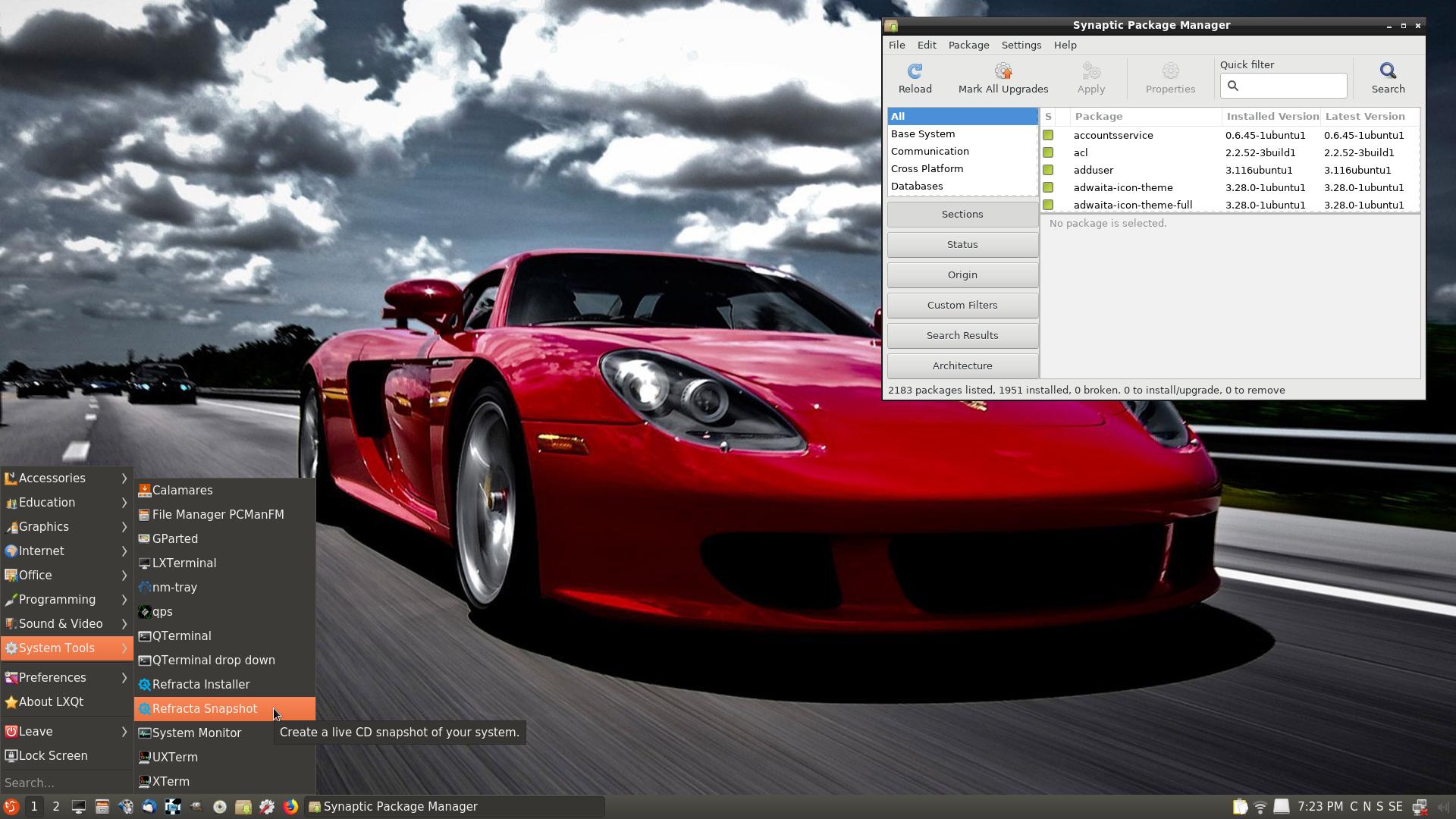Click the Custom Filters button
The image size is (1456, 819).
(x=962, y=306)
